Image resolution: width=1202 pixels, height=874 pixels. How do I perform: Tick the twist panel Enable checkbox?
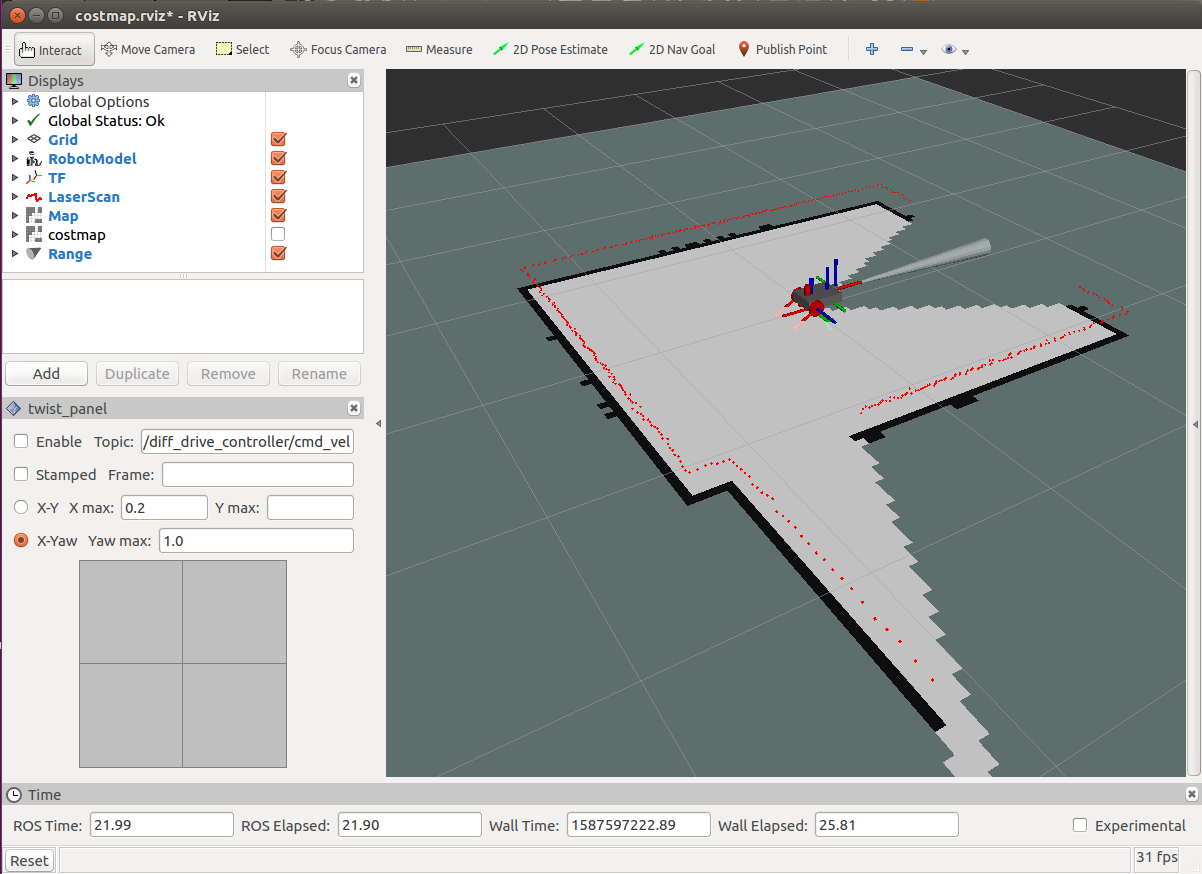21,441
